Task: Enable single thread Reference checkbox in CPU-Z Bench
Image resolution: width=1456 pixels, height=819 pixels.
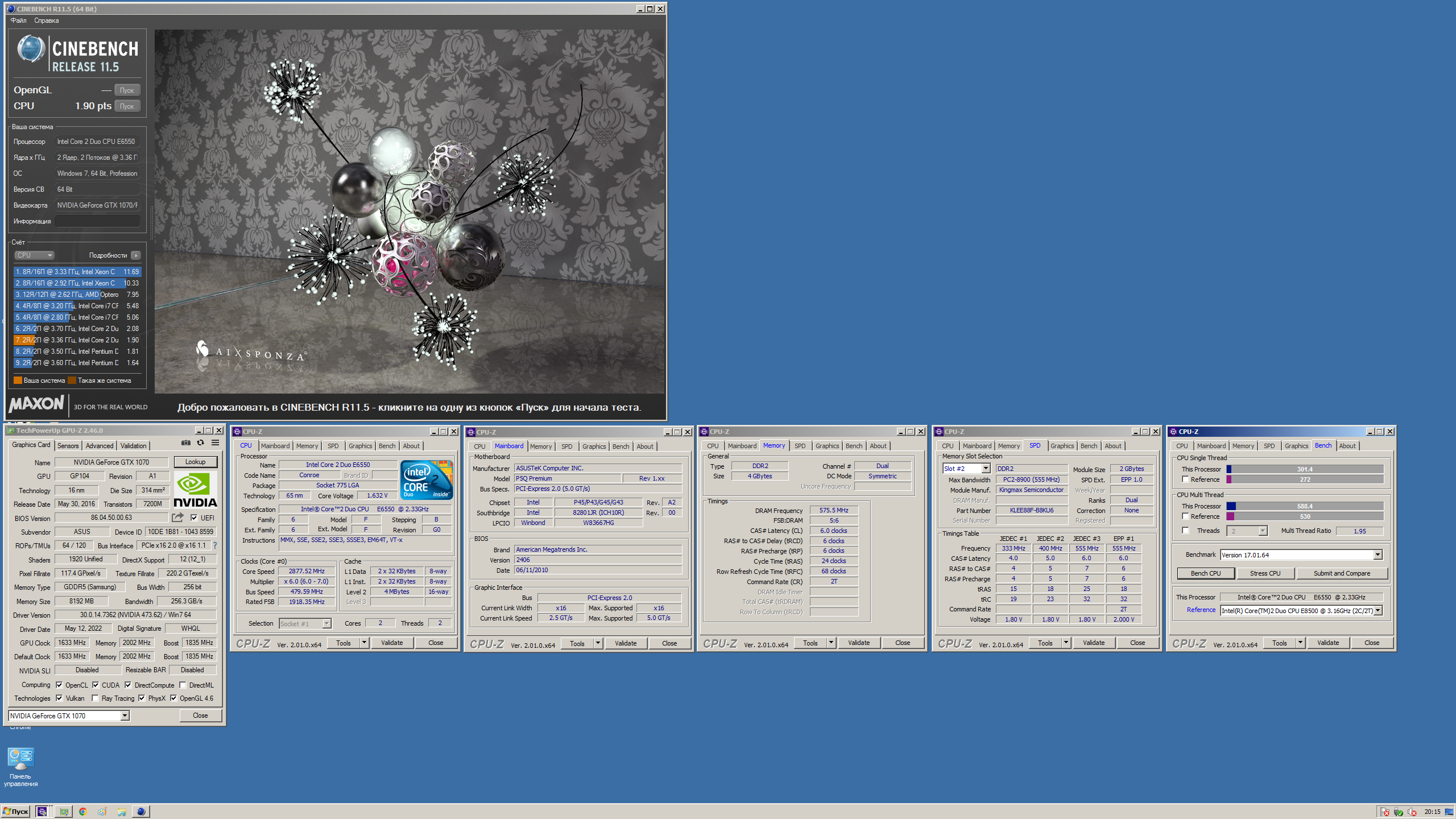Action: (1185, 479)
